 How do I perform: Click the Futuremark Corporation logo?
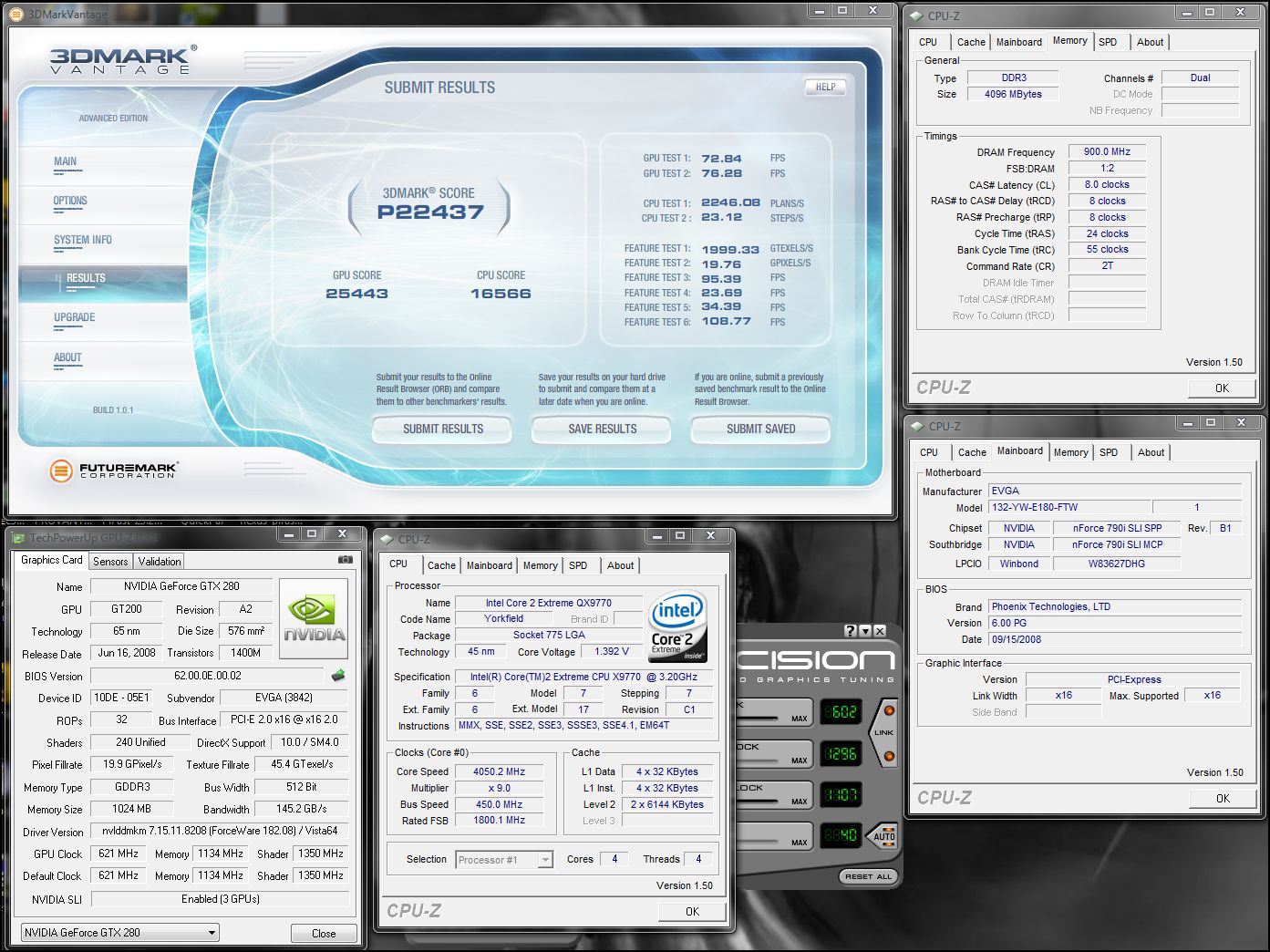(x=114, y=471)
